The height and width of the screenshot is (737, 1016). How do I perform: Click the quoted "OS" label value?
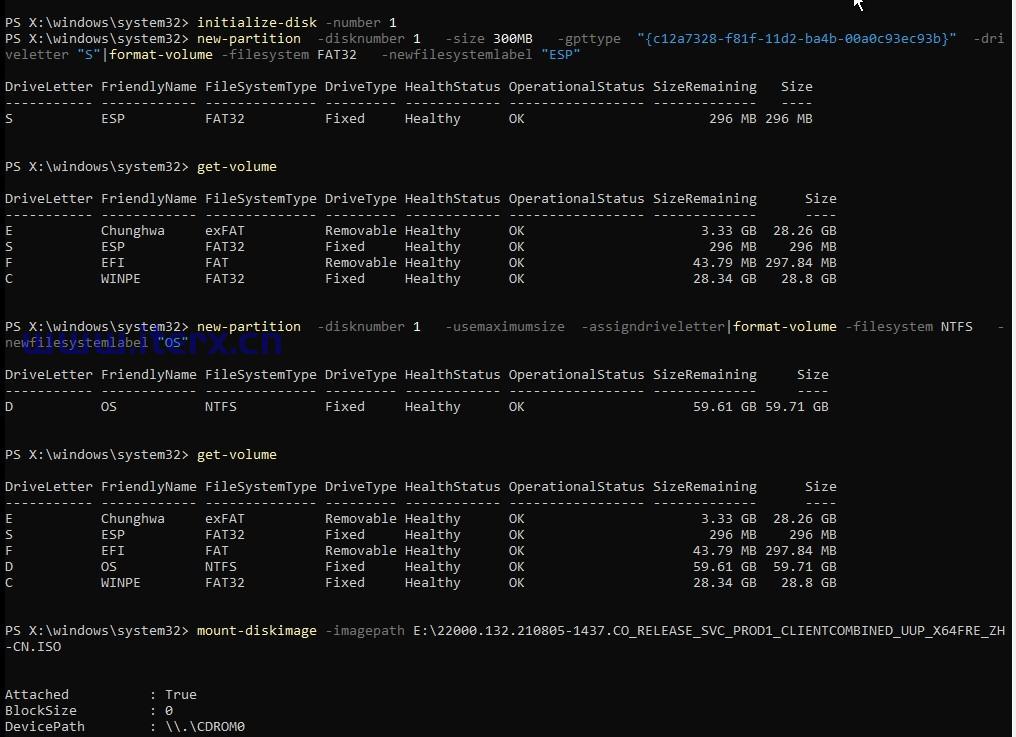(173, 342)
